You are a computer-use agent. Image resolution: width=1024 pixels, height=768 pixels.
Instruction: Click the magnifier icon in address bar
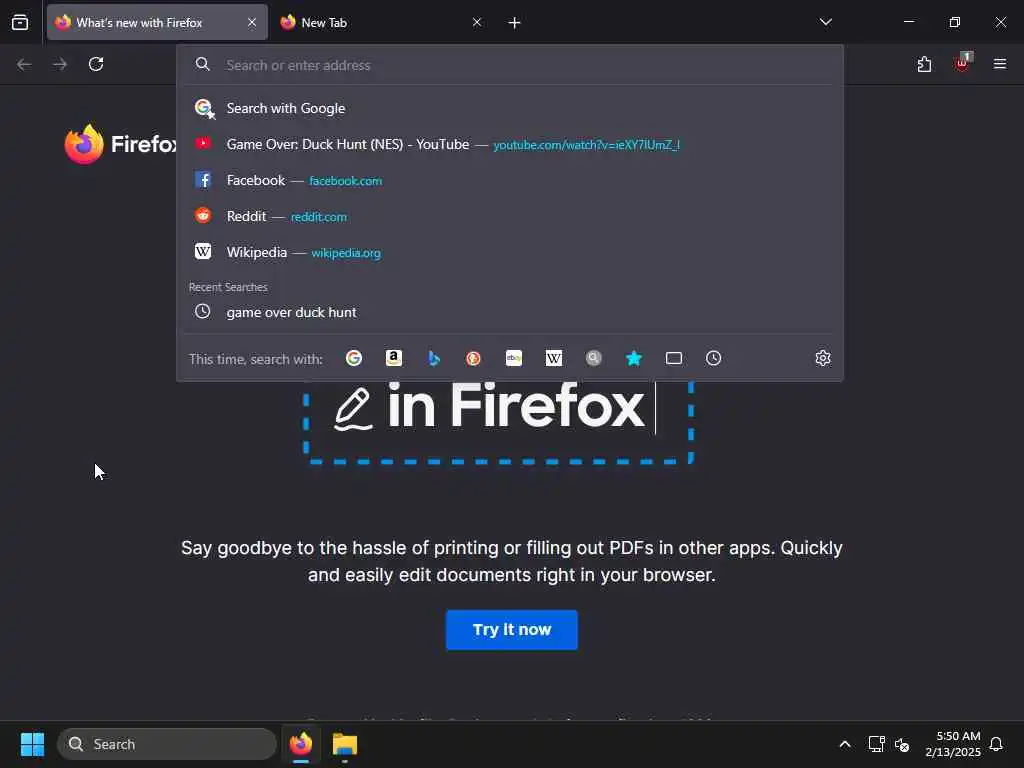[202, 64]
